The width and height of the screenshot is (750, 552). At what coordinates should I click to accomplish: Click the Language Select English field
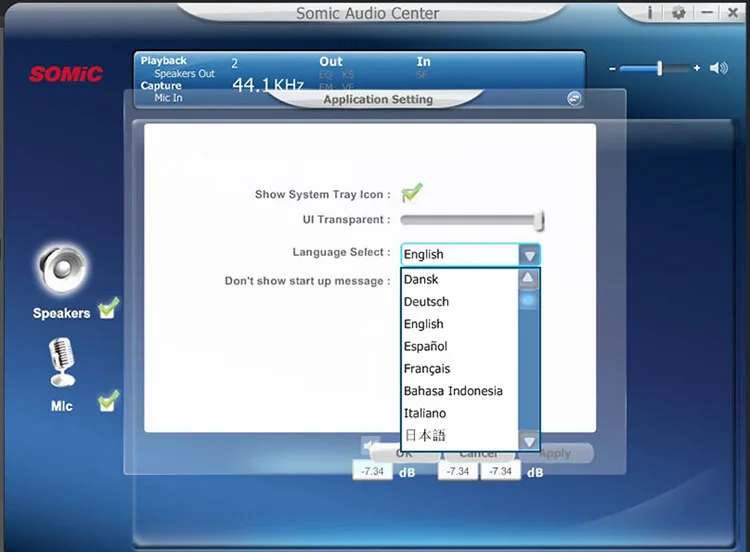click(x=460, y=254)
